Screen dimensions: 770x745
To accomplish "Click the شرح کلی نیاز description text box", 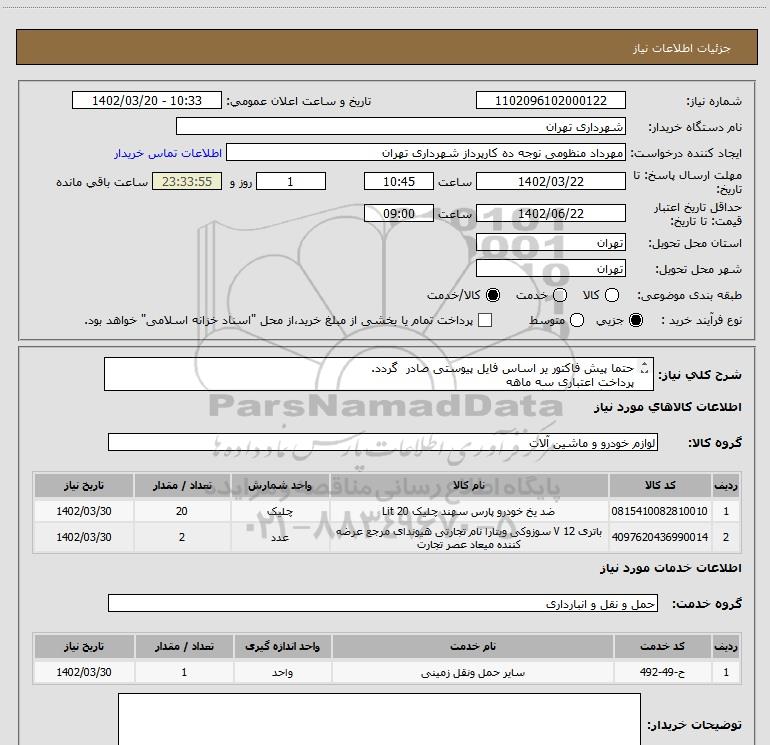I will tap(379, 374).
